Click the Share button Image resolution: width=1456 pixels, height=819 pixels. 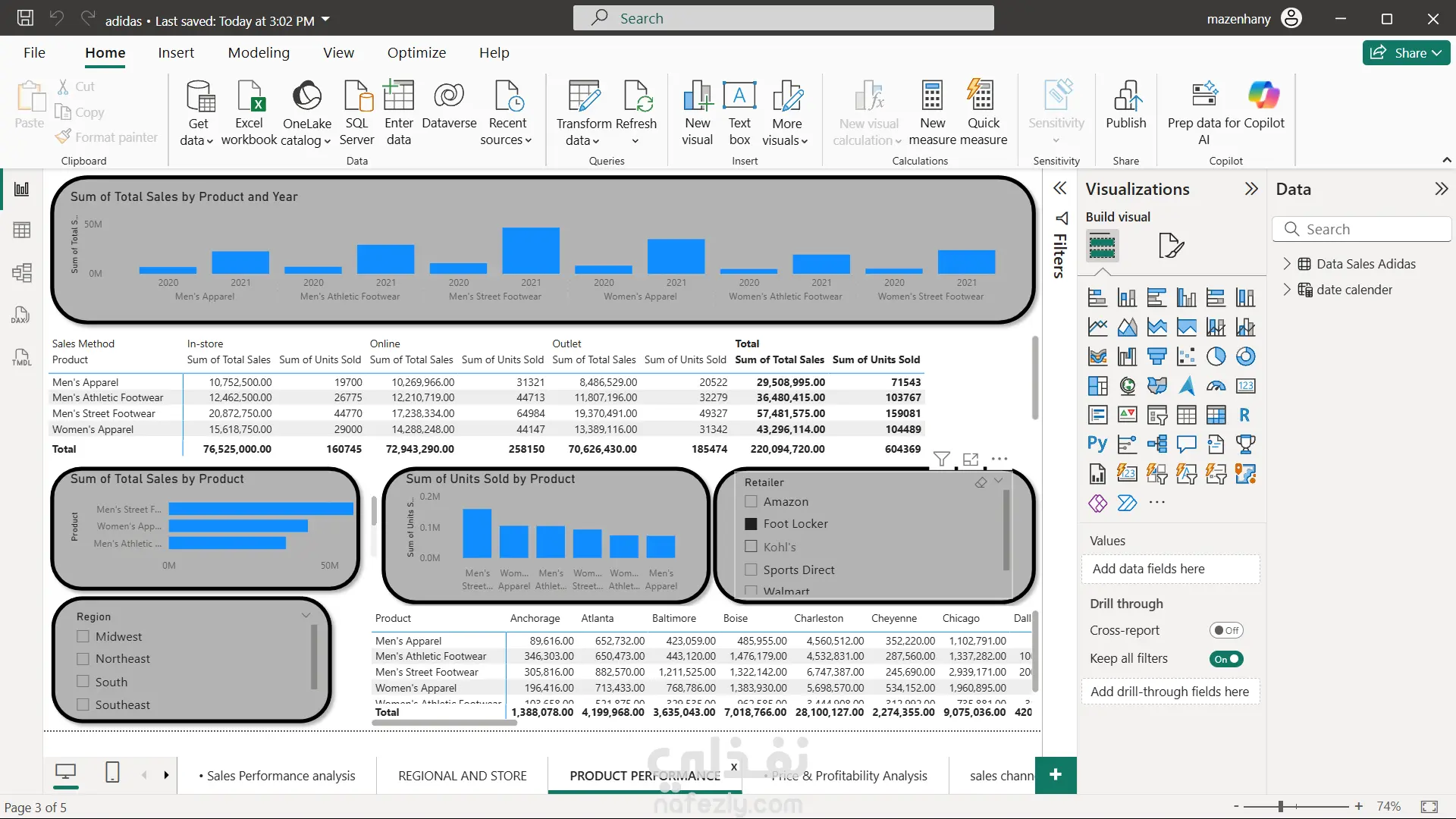click(x=1405, y=53)
